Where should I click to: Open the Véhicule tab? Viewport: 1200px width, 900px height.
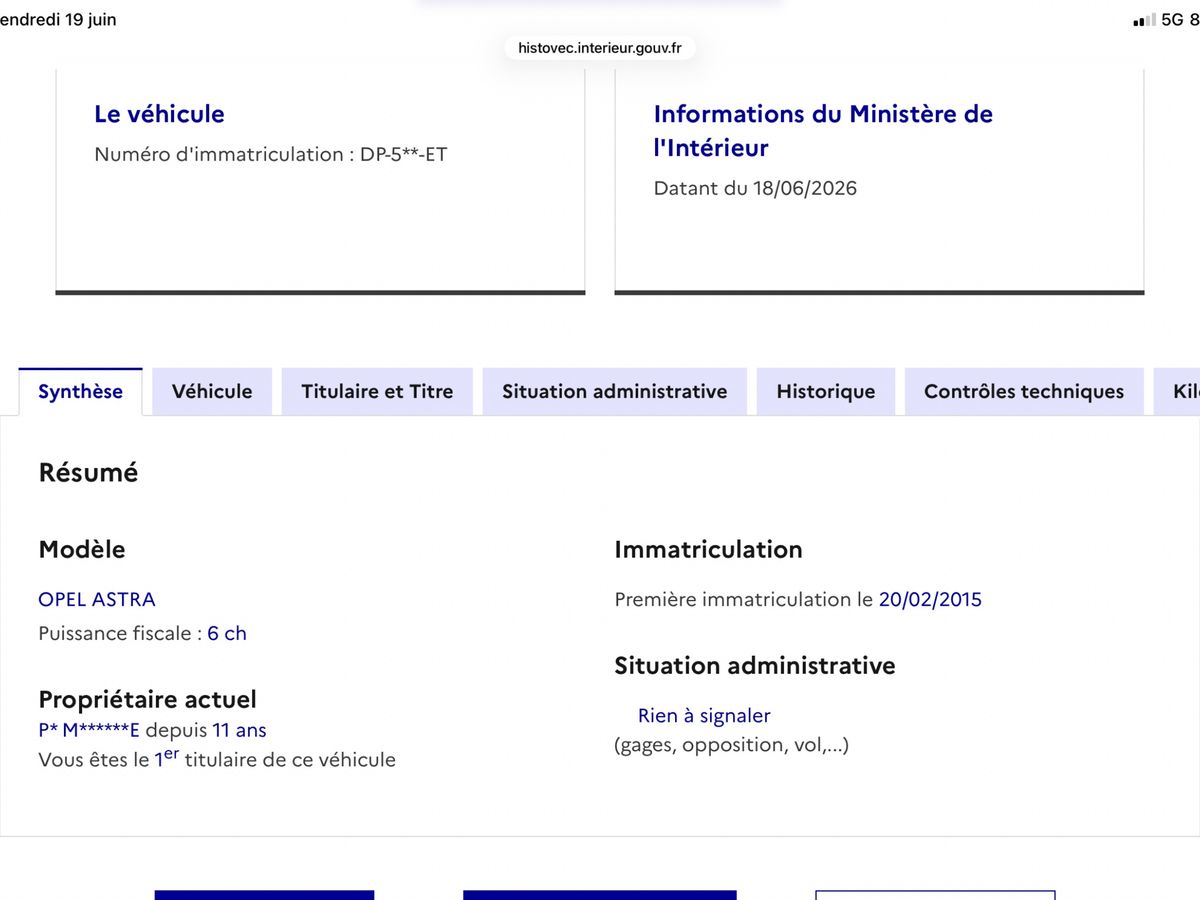click(x=212, y=391)
